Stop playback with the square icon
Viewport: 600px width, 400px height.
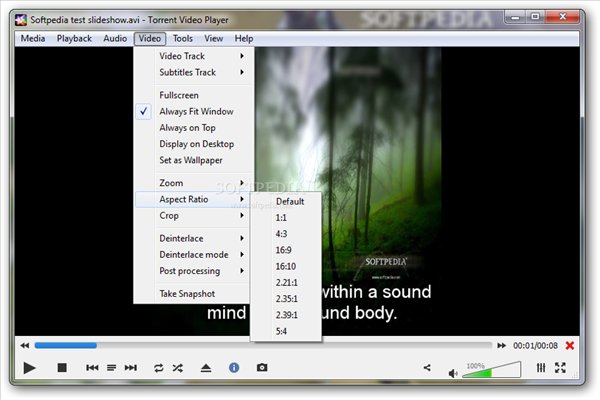tap(62, 368)
